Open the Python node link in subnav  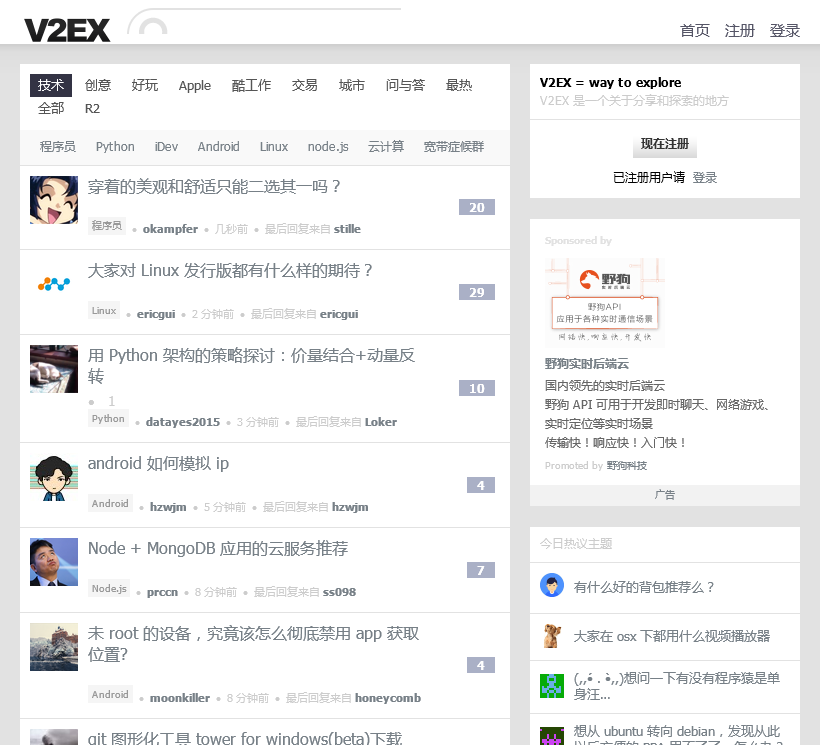pos(115,147)
